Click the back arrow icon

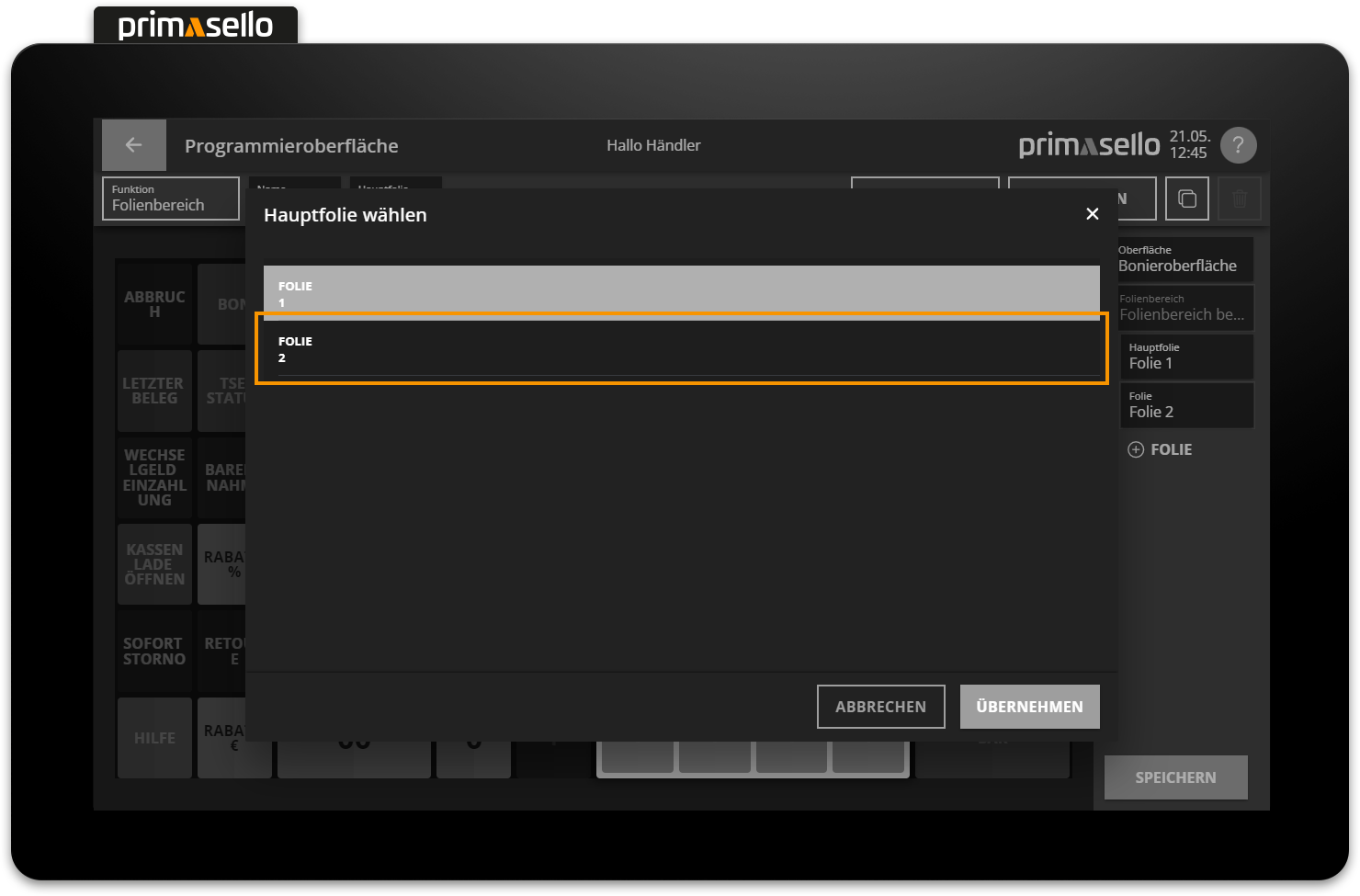133,145
